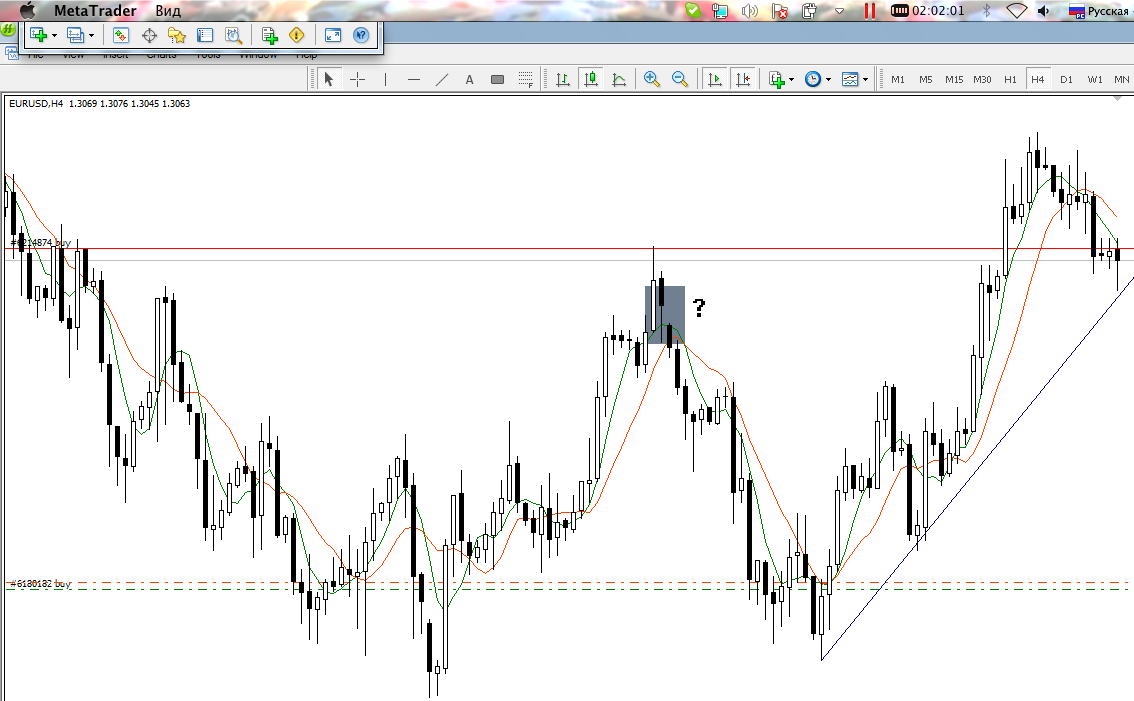
Task: Select the M15 timeframe
Action: 954,80
